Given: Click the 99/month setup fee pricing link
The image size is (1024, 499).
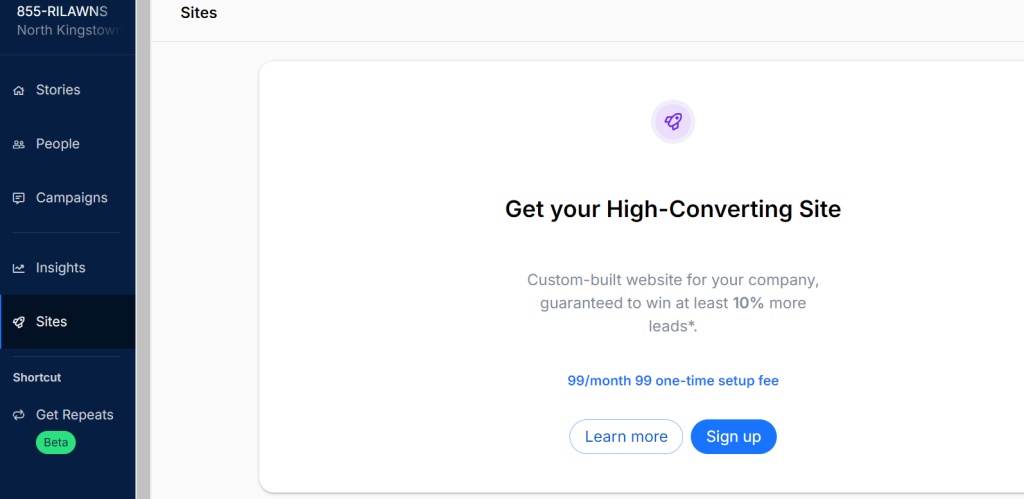Looking at the screenshot, I should pyautogui.click(x=673, y=381).
